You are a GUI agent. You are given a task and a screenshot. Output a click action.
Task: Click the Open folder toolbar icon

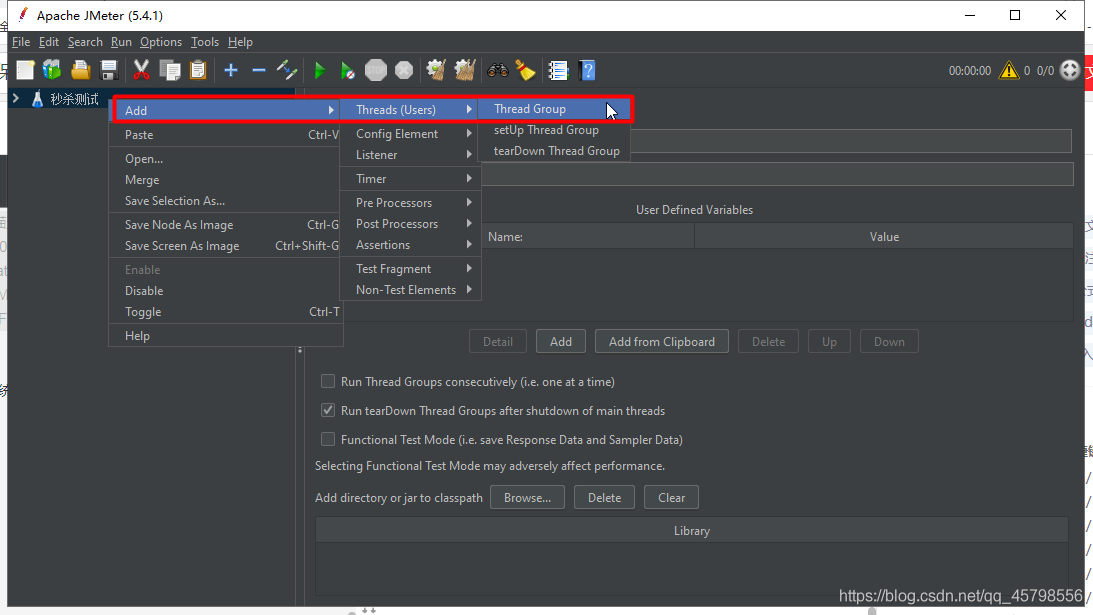(x=81, y=70)
